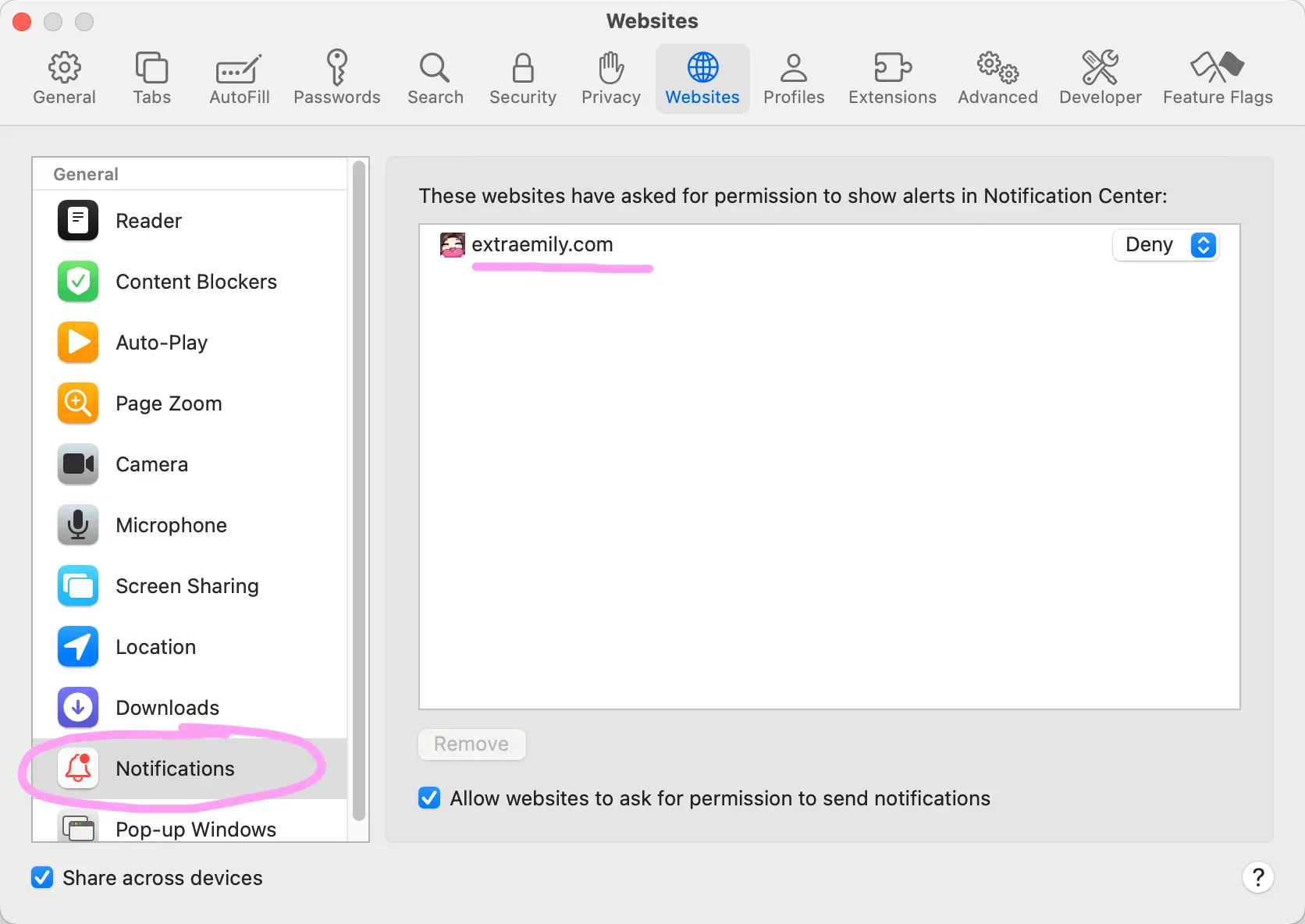This screenshot has height=924, width=1305.
Task: Uncheck Share across devices
Action: click(41, 877)
